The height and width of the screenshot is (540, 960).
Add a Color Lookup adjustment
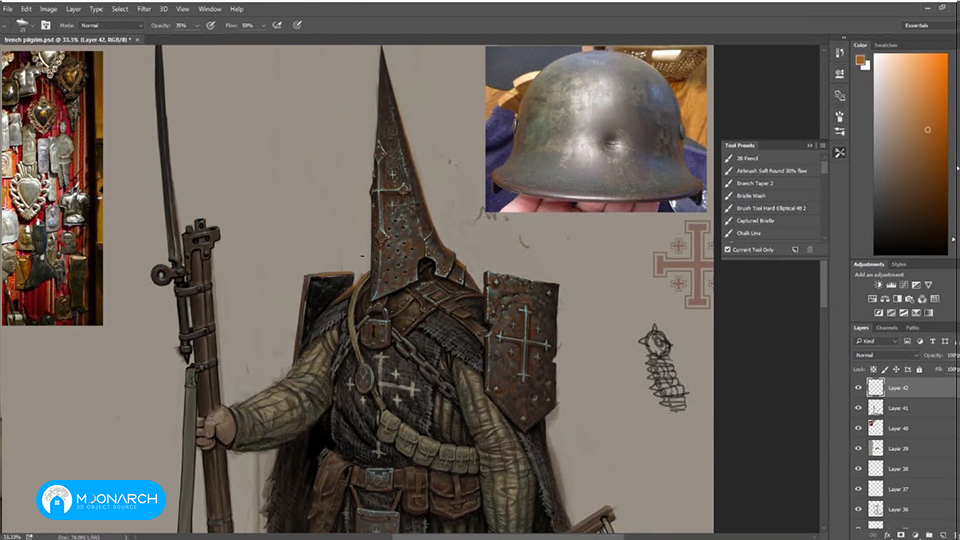click(935, 299)
